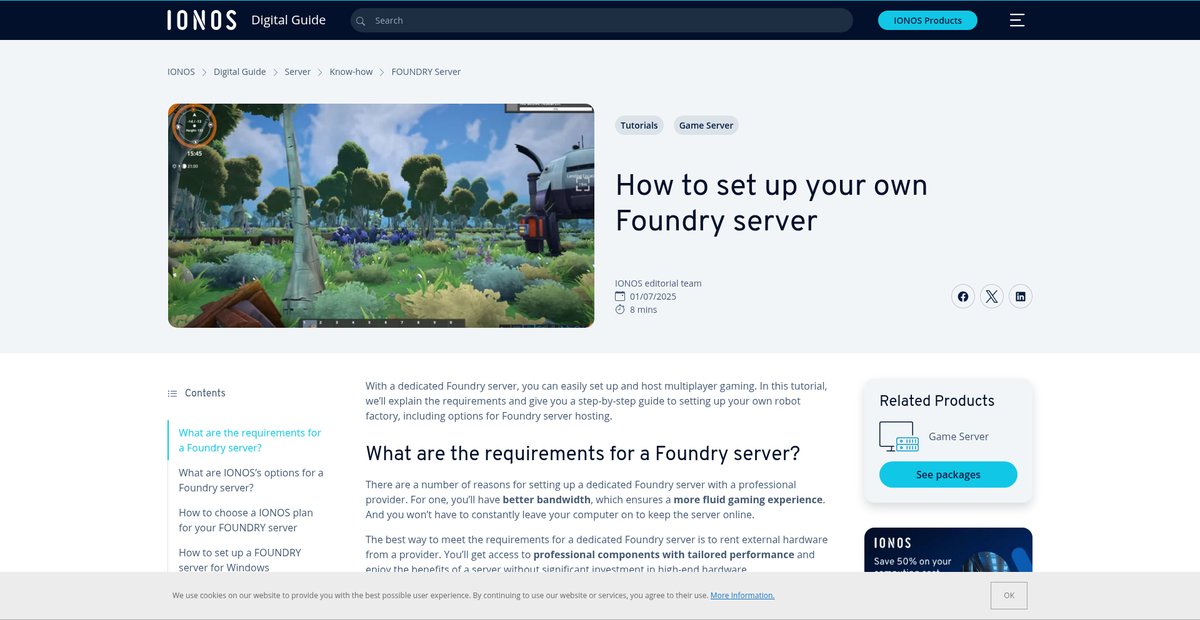The height and width of the screenshot is (620, 1200).
Task: Click the IONOS Save 50% ad banner
Action: point(948,550)
